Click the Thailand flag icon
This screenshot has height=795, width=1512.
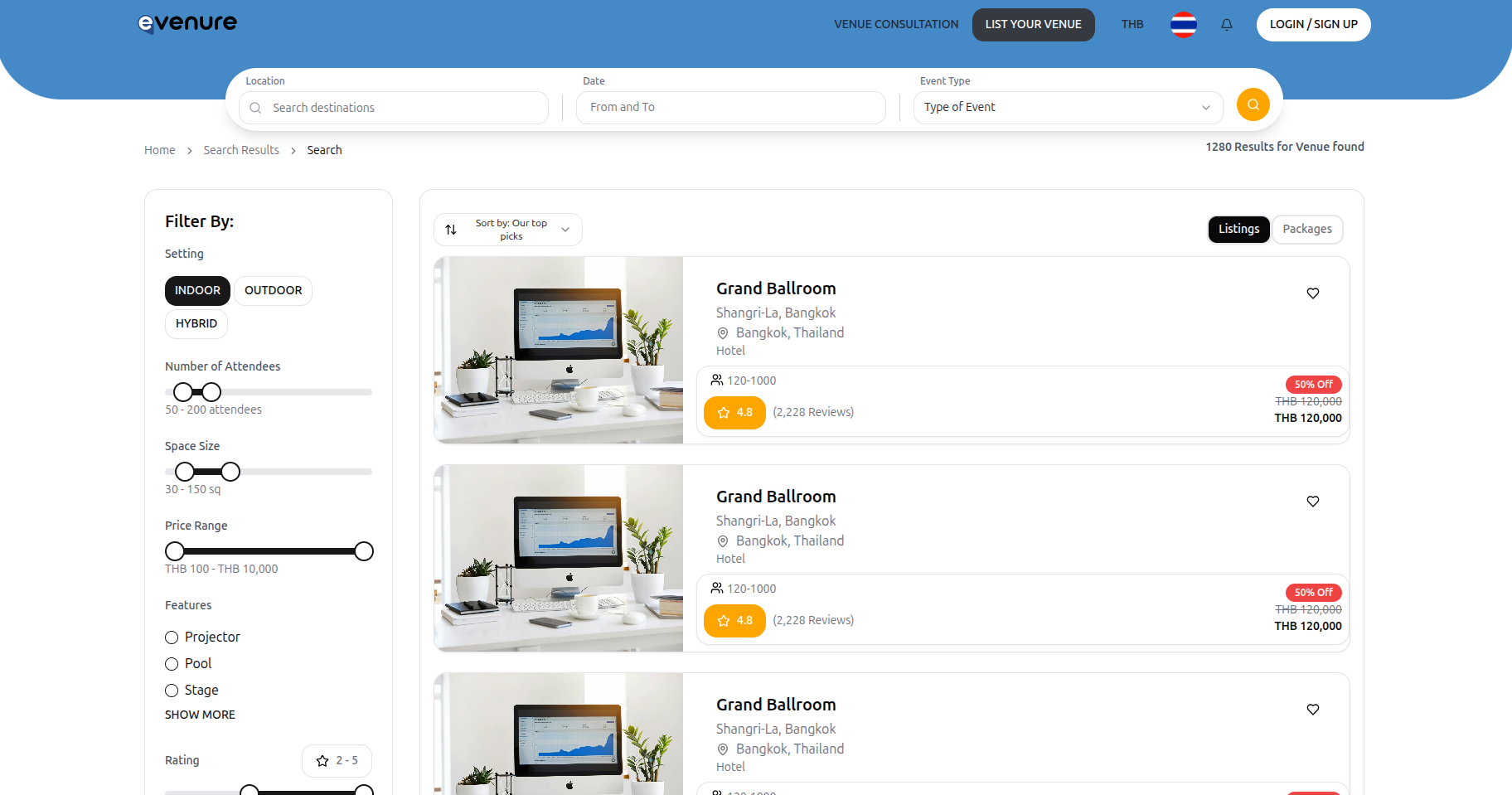(x=1183, y=25)
